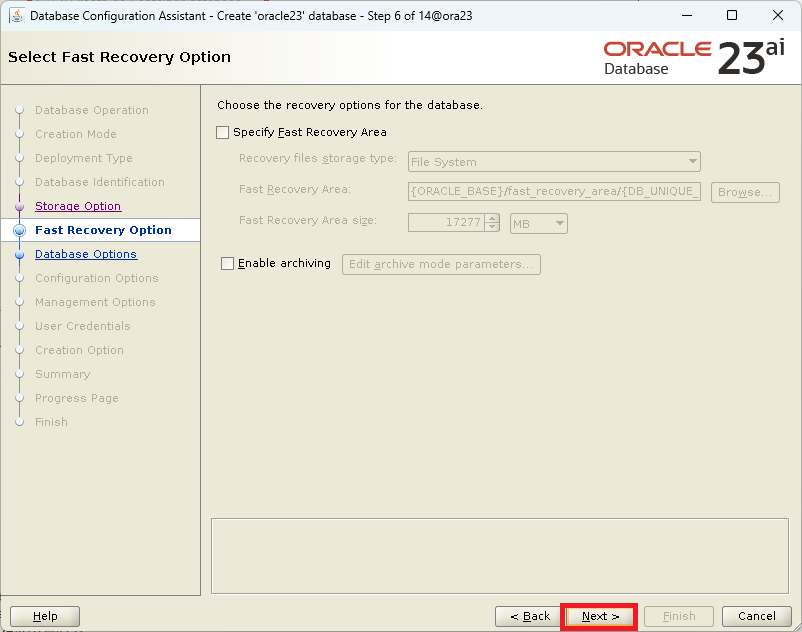Click the message area at the bottom
This screenshot has width=802, height=632.
(x=500, y=556)
